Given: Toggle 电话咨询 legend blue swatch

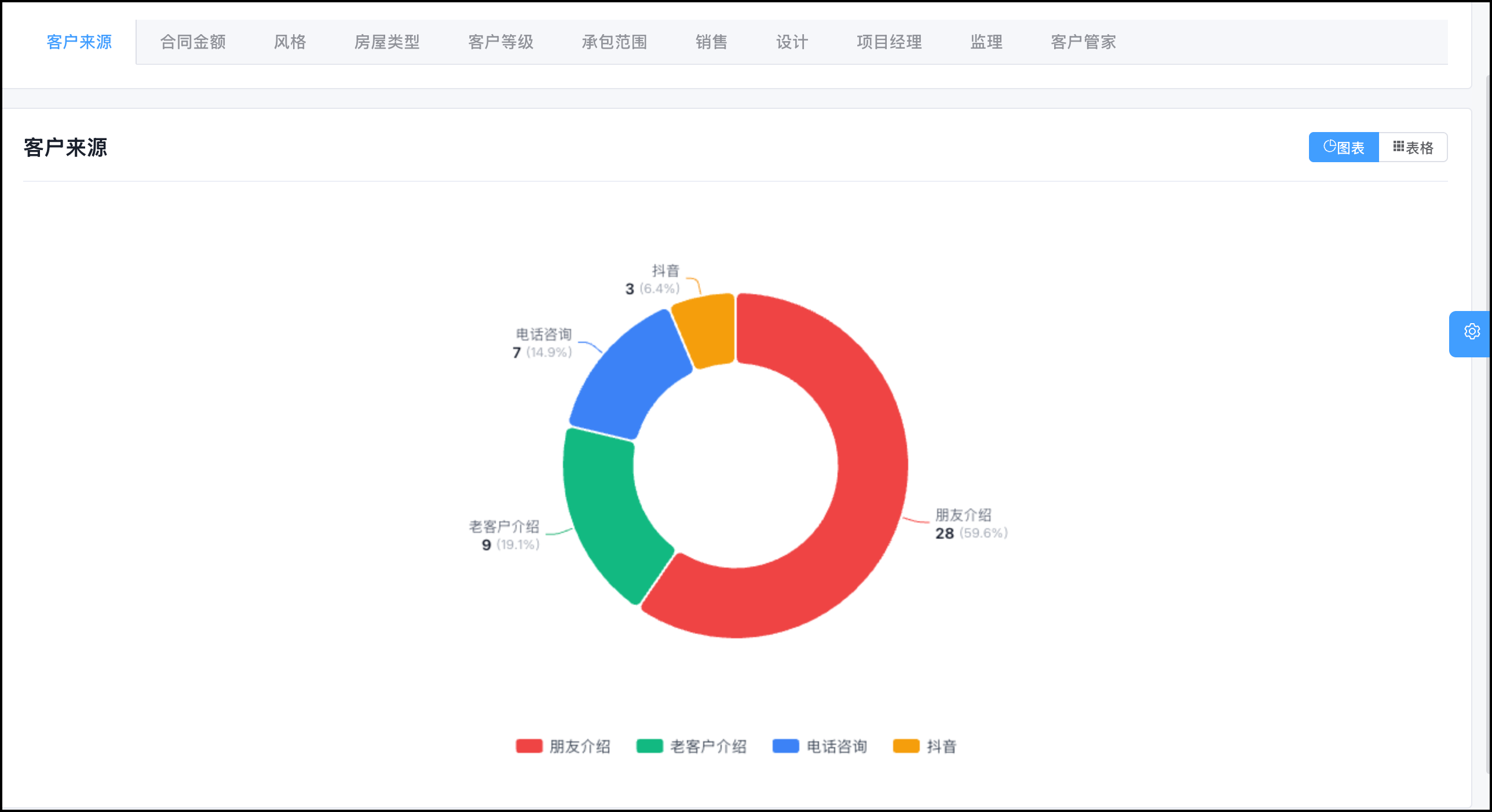Looking at the screenshot, I should (785, 746).
